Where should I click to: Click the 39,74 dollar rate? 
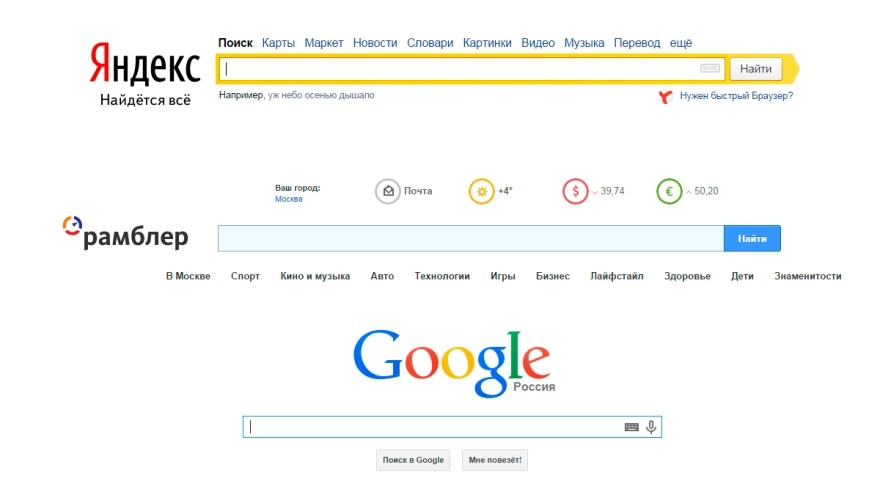612,191
